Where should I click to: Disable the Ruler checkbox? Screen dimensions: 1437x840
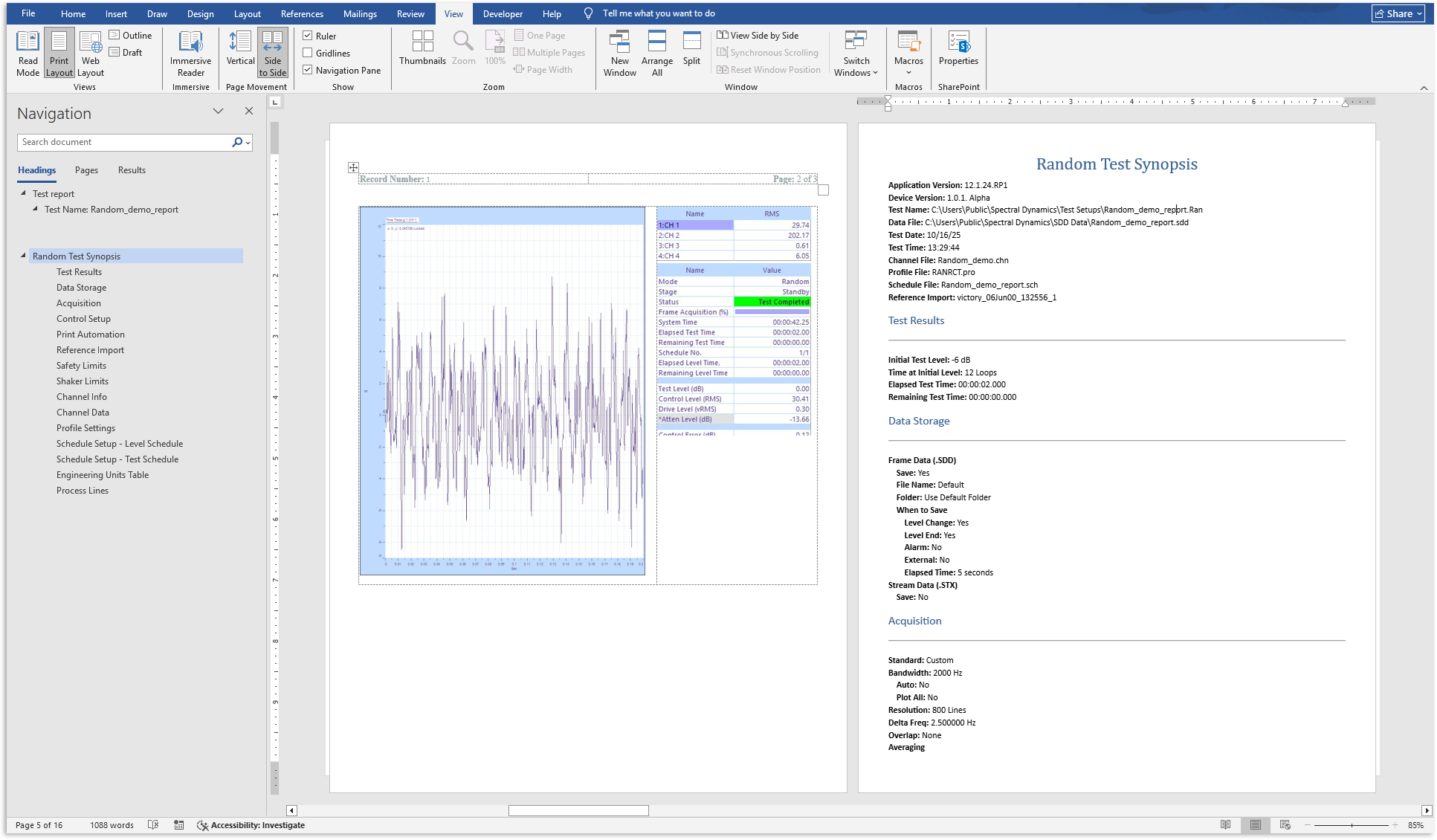307,35
